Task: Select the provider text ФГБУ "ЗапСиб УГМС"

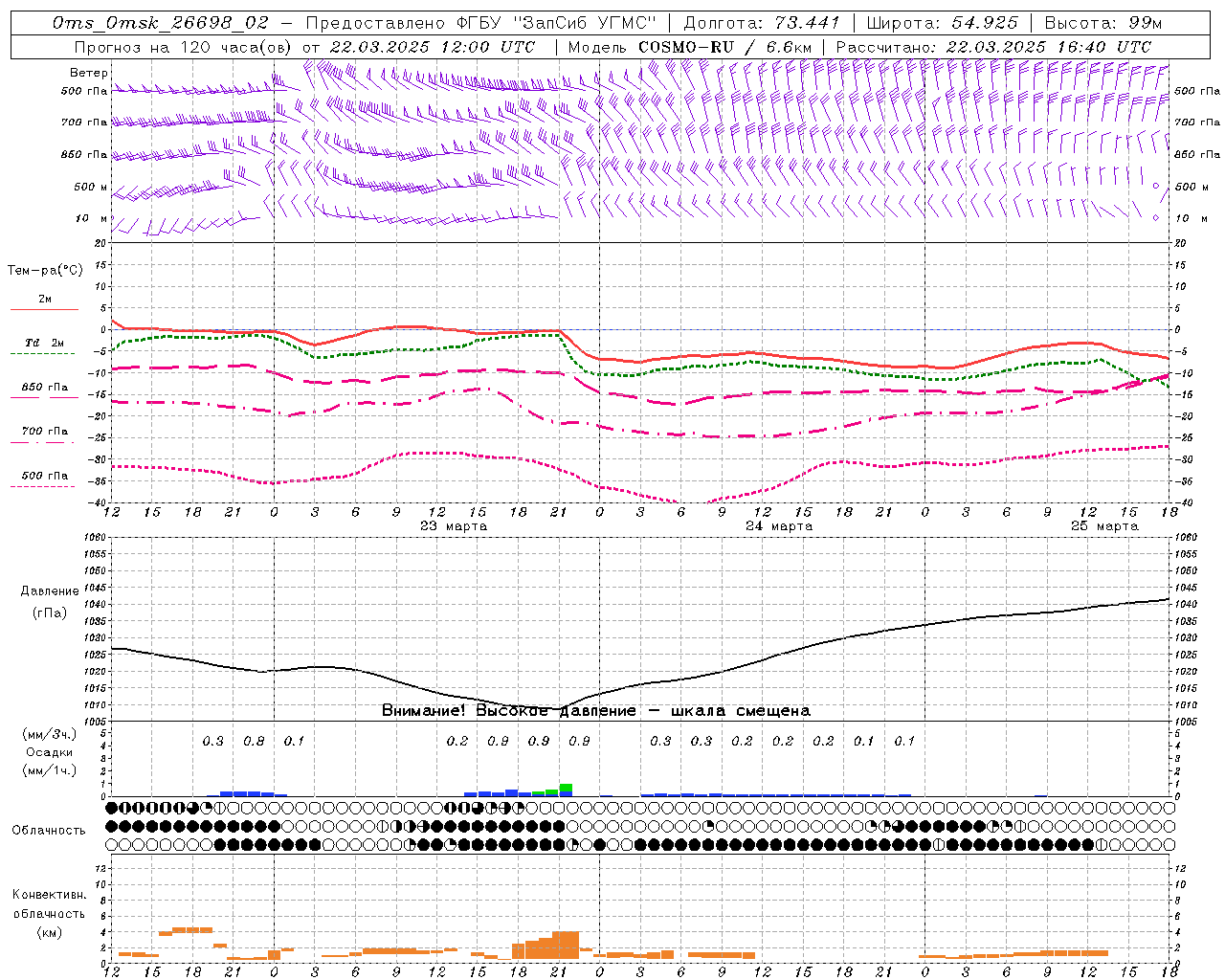Action: pyautogui.click(x=557, y=23)
